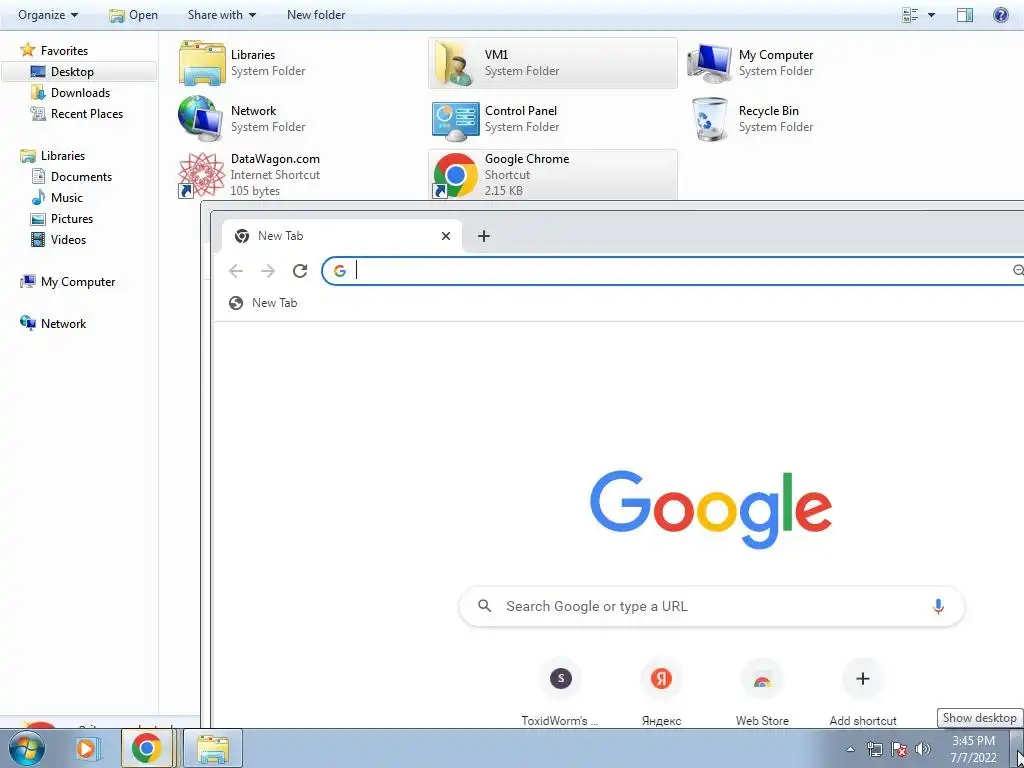Select My Computer in navigation pane
1024x768 pixels.
tap(78, 282)
